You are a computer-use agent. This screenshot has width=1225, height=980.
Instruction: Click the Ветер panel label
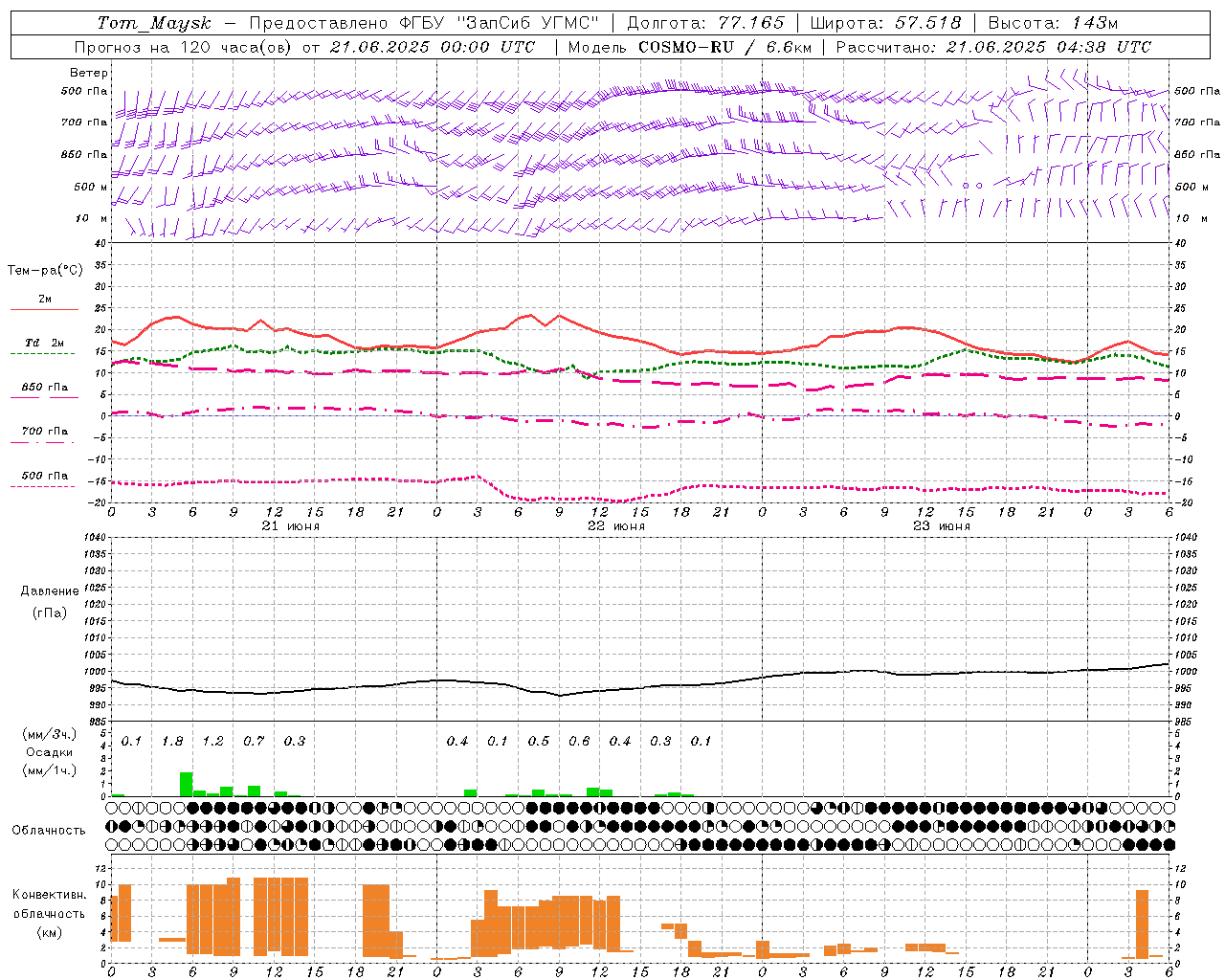coord(89,73)
